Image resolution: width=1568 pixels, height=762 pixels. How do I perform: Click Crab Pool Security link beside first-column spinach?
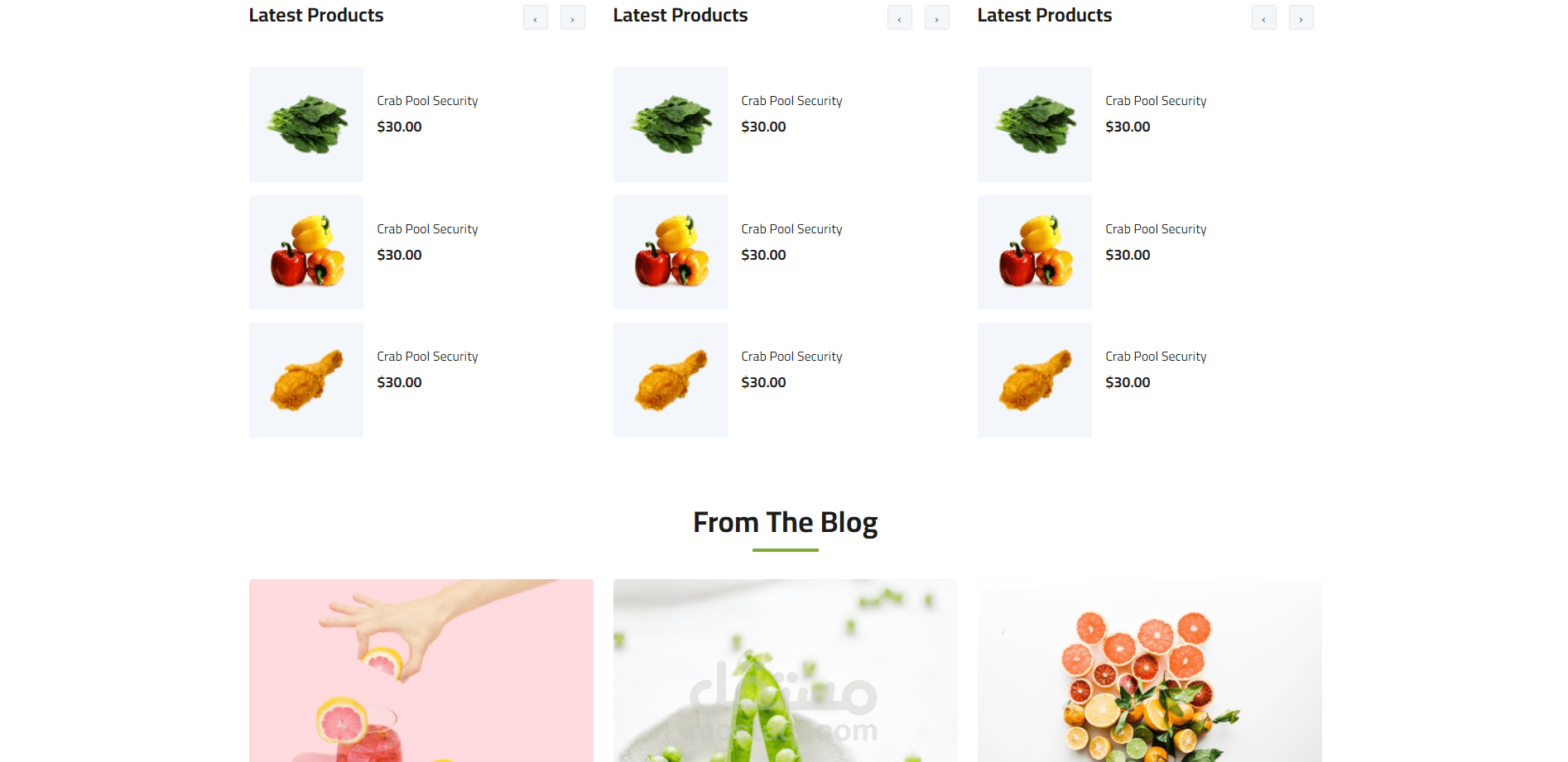(427, 101)
